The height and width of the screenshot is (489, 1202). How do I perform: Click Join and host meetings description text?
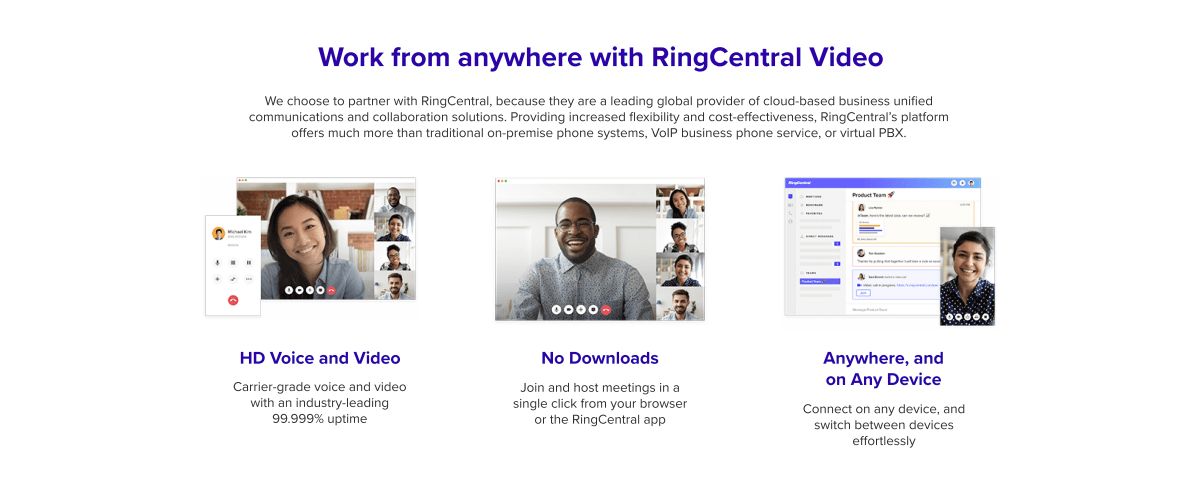(600, 403)
